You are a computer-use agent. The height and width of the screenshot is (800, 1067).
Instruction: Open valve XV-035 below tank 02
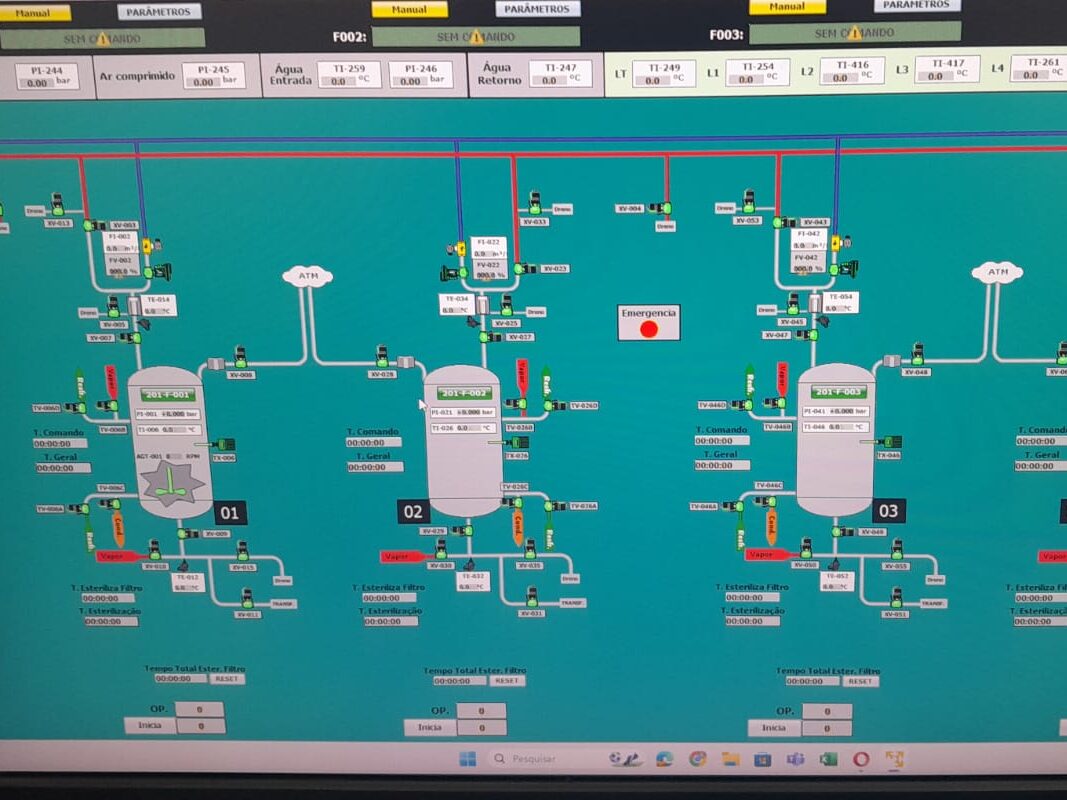click(530, 550)
